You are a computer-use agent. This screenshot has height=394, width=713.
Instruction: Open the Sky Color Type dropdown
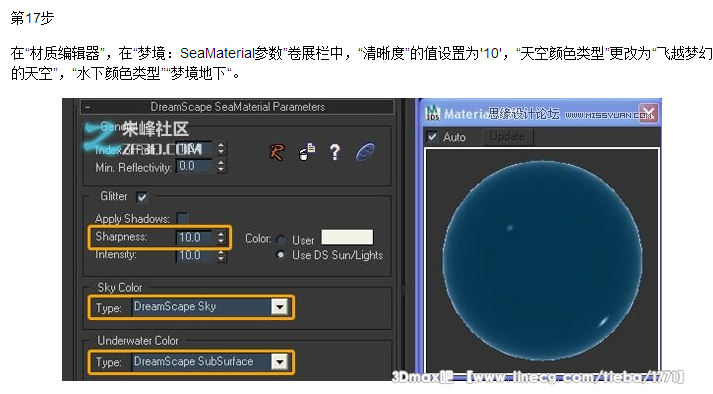(279, 307)
